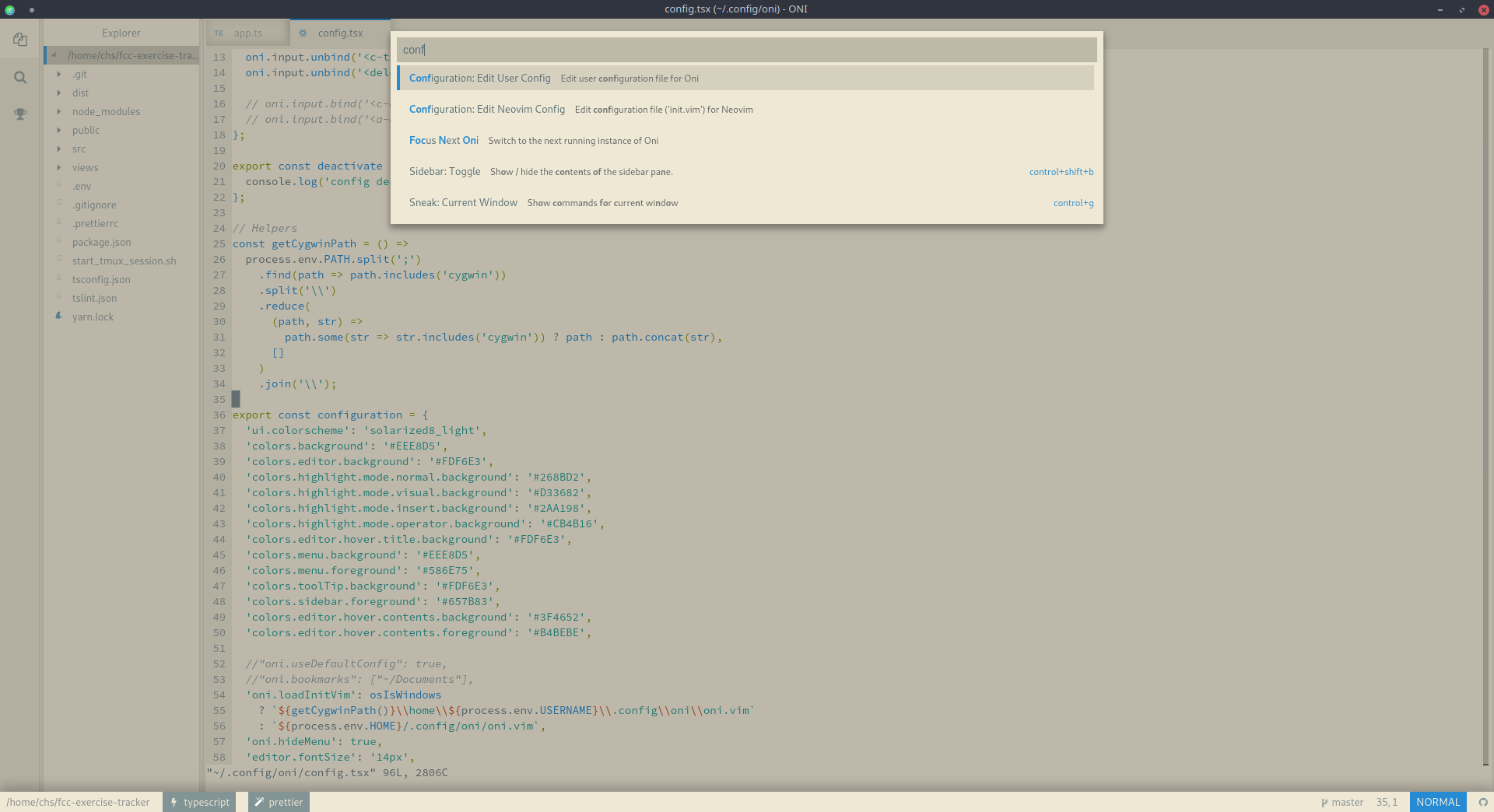The height and width of the screenshot is (812, 1494).
Task: Open the .gitignore file
Action: pos(93,205)
